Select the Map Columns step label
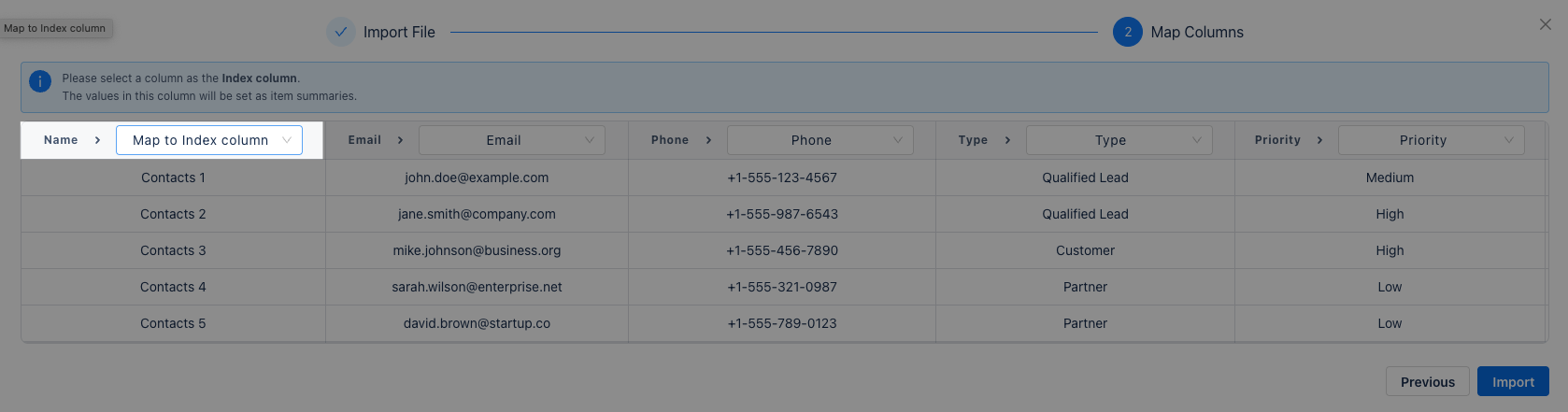1568x412 pixels. [1197, 32]
